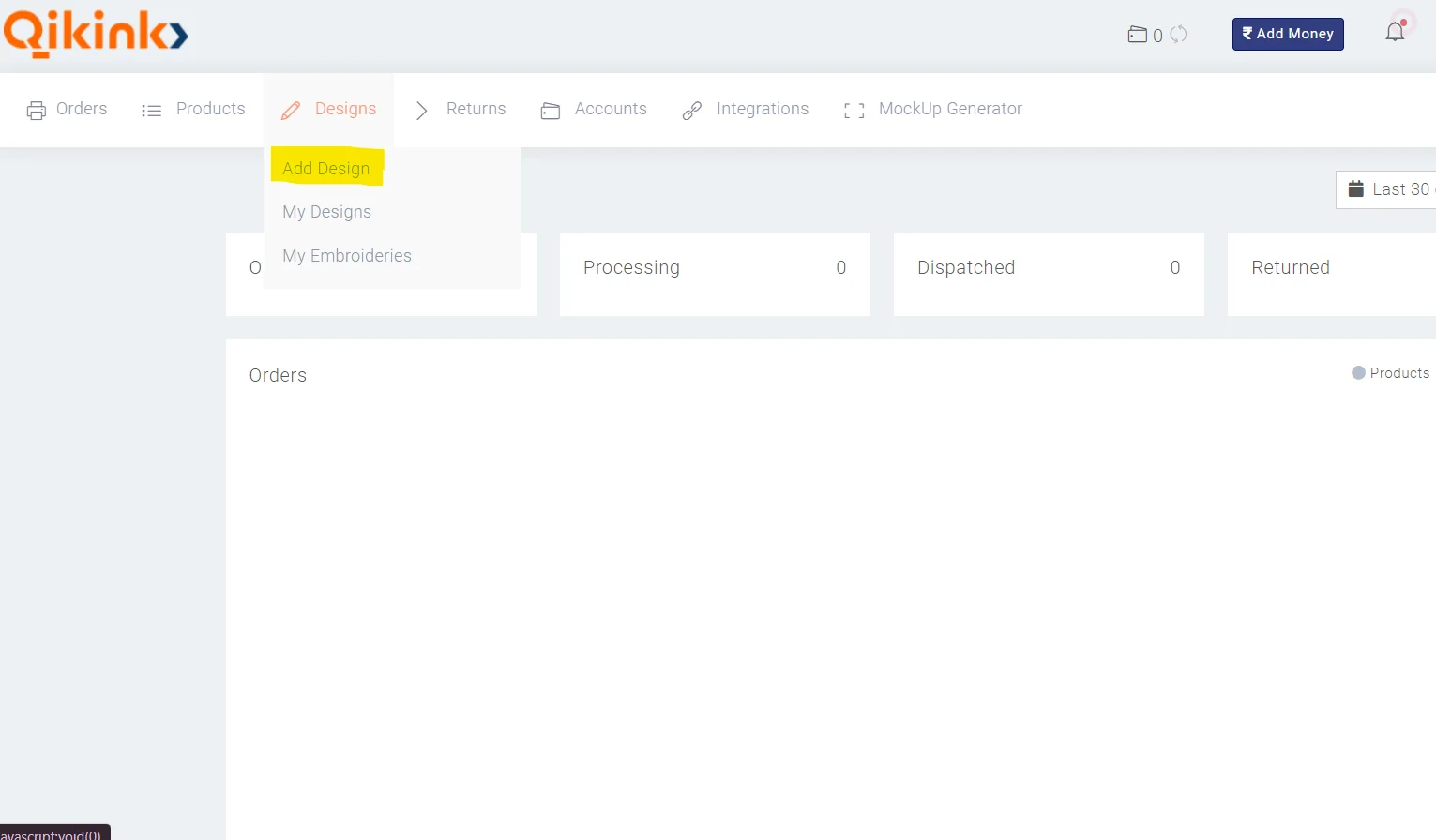Screen dimensions: 1436x840
Task: Click the MockUp Generator frame icon
Action: click(854, 111)
